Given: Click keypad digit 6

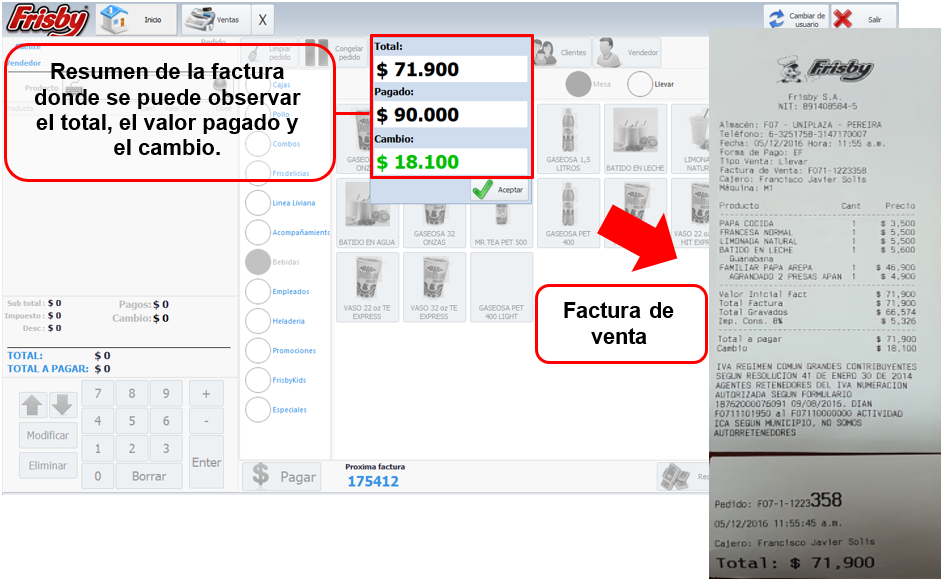Looking at the screenshot, I should [x=166, y=421].
